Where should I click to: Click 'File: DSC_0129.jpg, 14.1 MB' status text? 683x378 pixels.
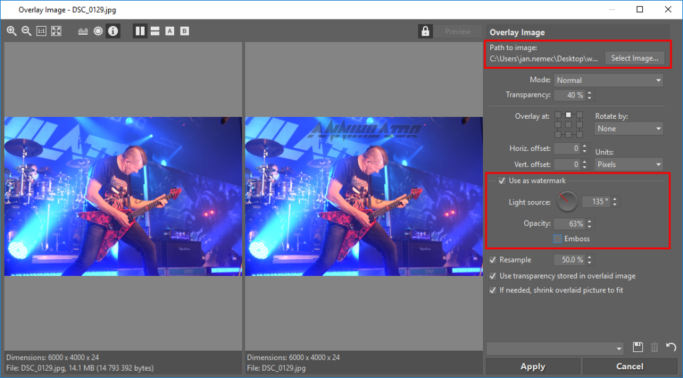click(80, 368)
